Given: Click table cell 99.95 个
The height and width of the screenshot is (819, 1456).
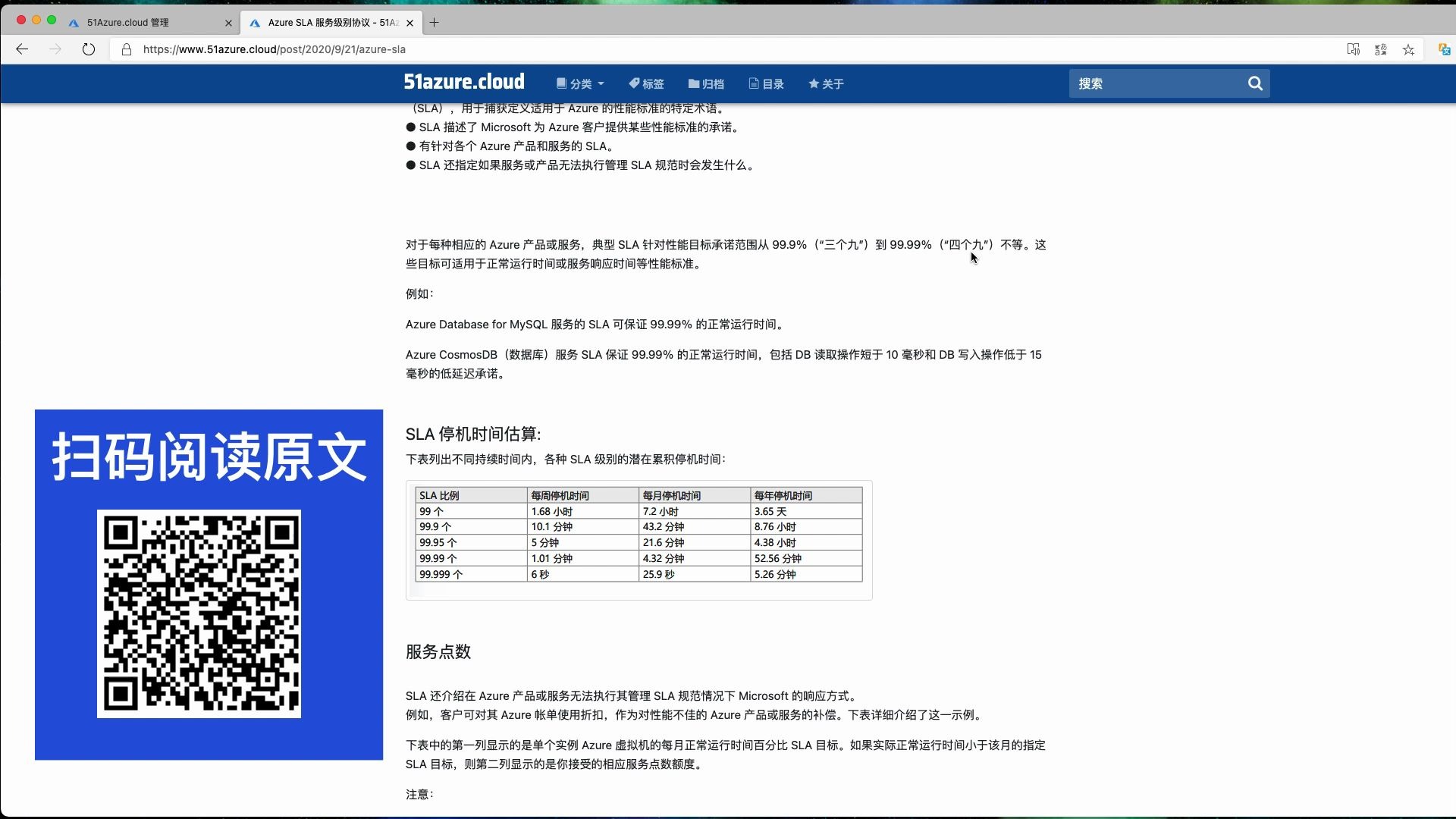Looking at the screenshot, I should point(471,542).
